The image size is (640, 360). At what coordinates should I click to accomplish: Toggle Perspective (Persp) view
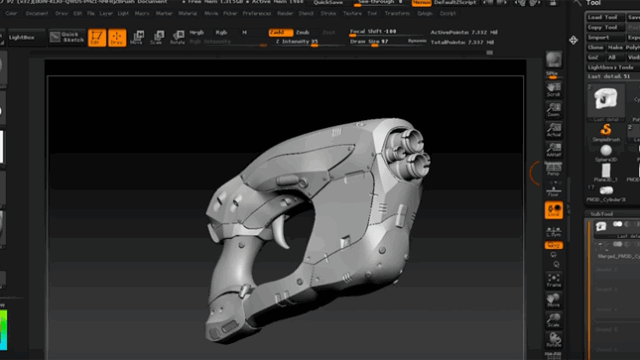(x=553, y=169)
